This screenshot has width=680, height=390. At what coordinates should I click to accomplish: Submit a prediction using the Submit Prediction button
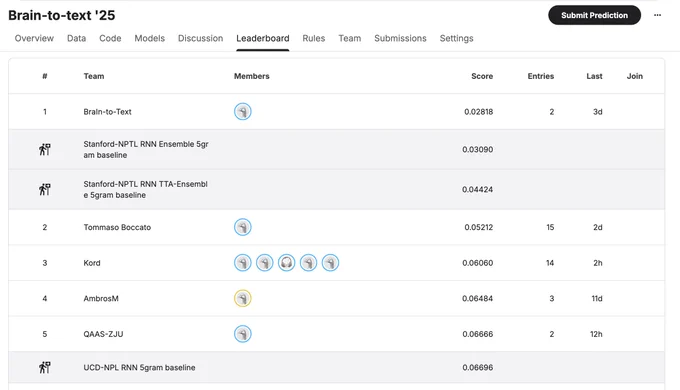594,15
